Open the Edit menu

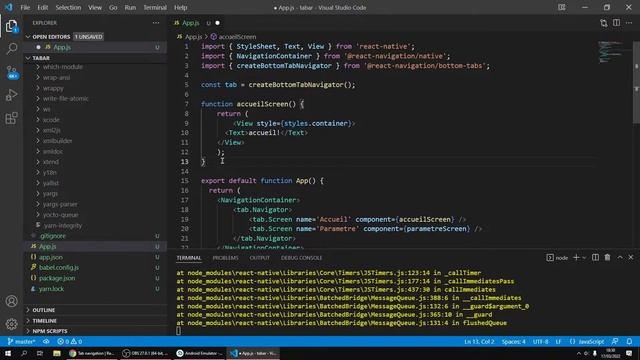(42, 7)
